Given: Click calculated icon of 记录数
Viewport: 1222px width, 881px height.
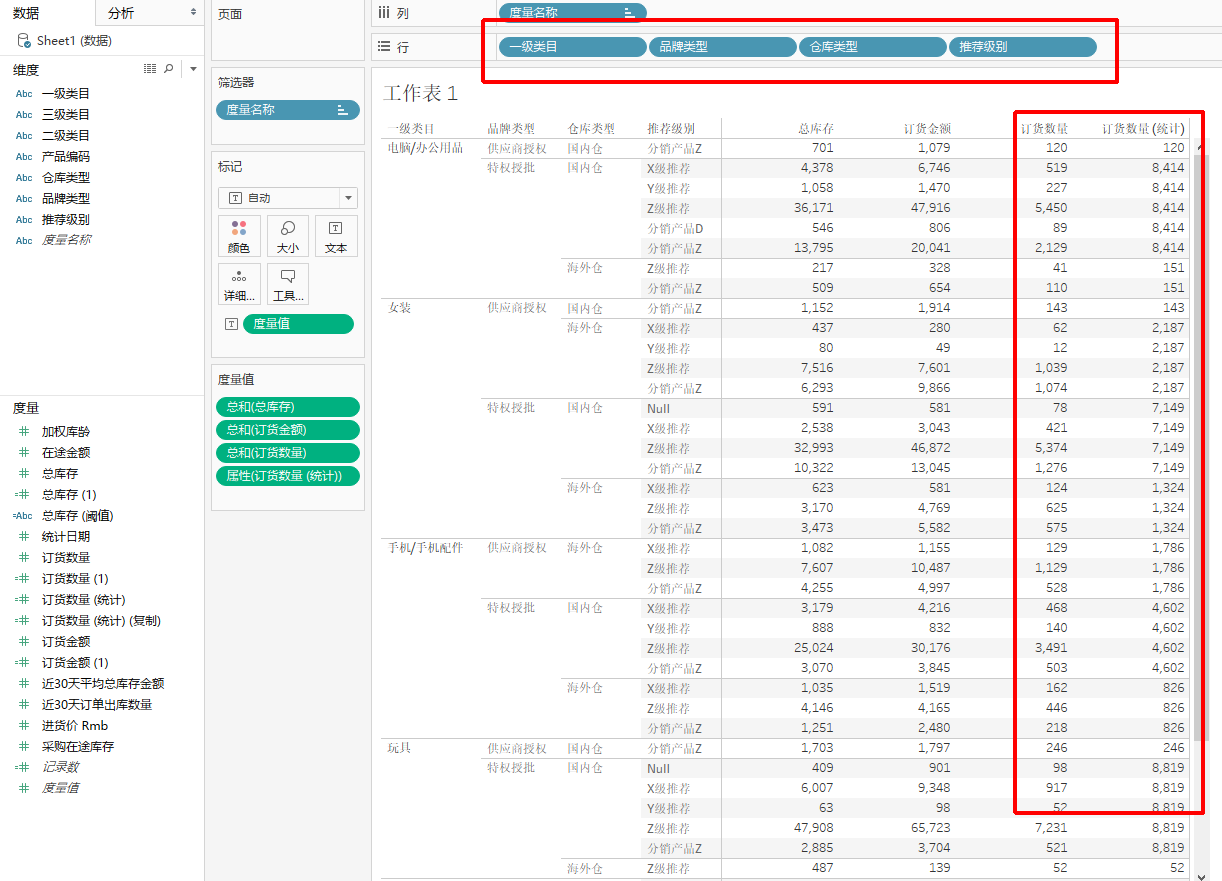Looking at the screenshot, I should [23, 767].
